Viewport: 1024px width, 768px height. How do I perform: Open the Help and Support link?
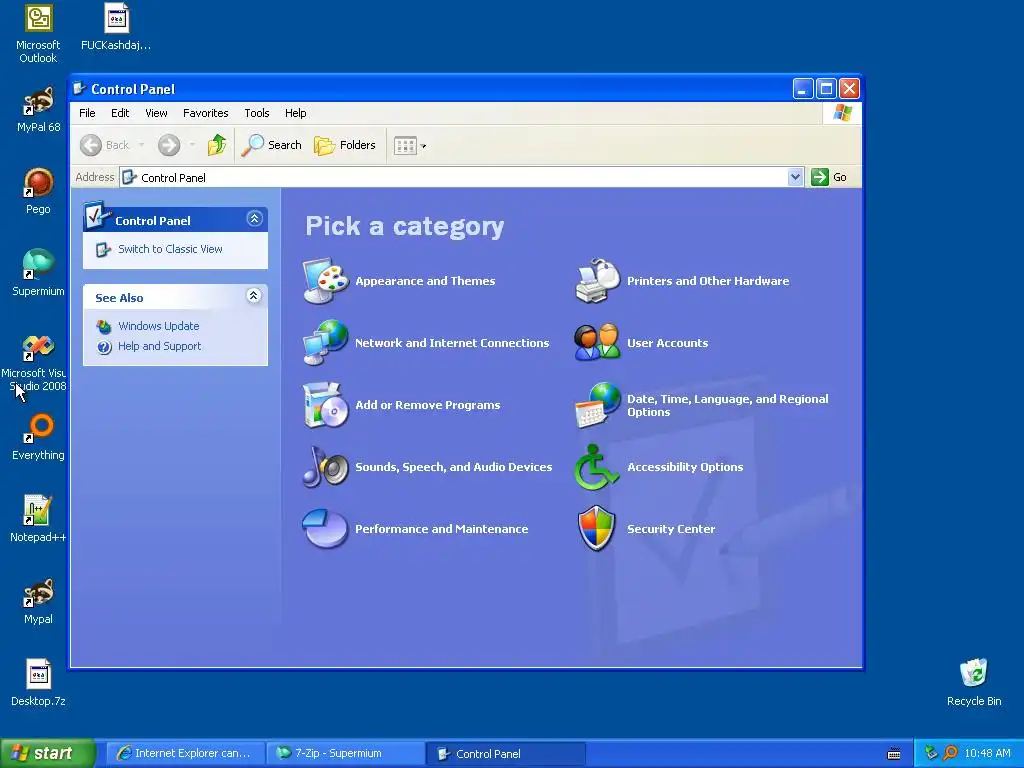point(159,346)
